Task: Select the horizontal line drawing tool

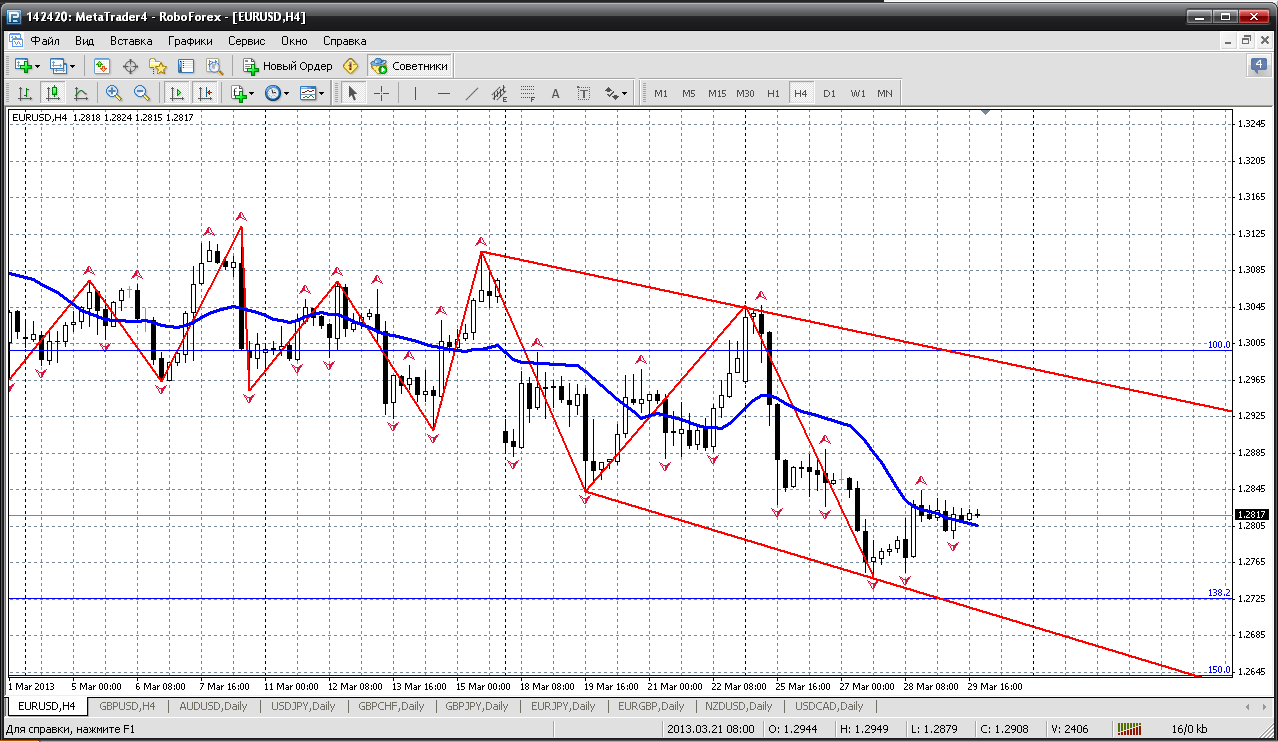Action: coord(443,93)
